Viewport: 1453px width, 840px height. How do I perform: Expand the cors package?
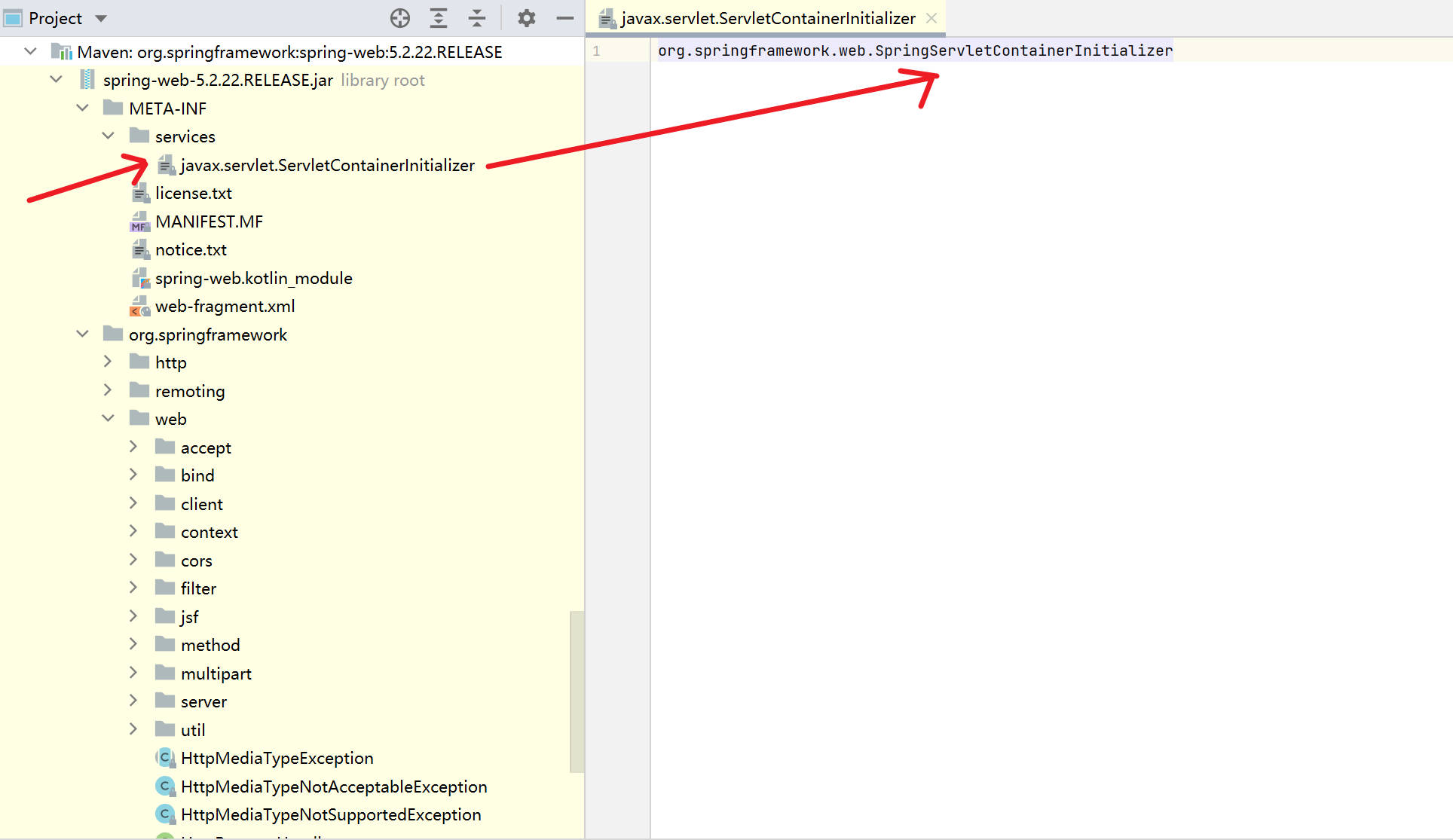pos(134,560)
